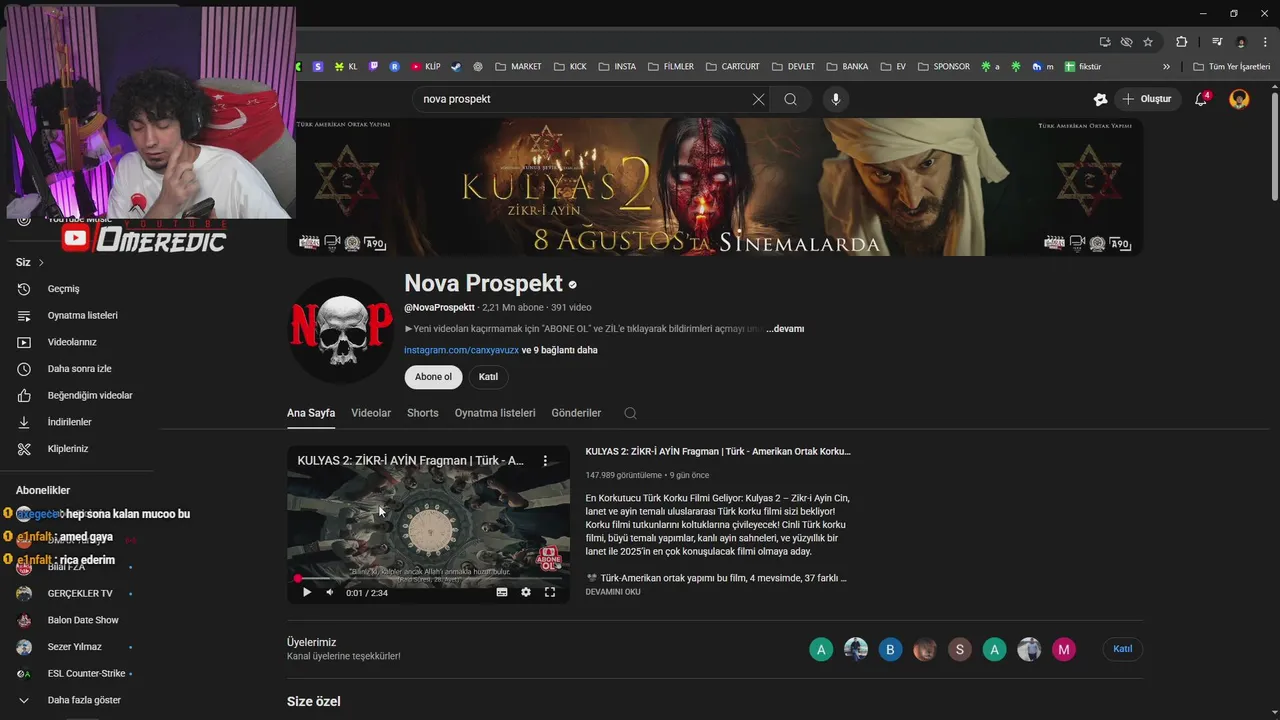
Task: Open BANKA bookmark folder
Action: [847, 67]
